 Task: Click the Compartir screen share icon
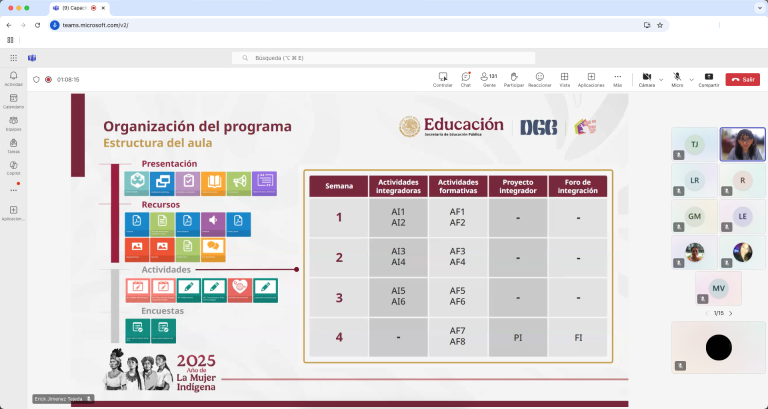point(708,77)
